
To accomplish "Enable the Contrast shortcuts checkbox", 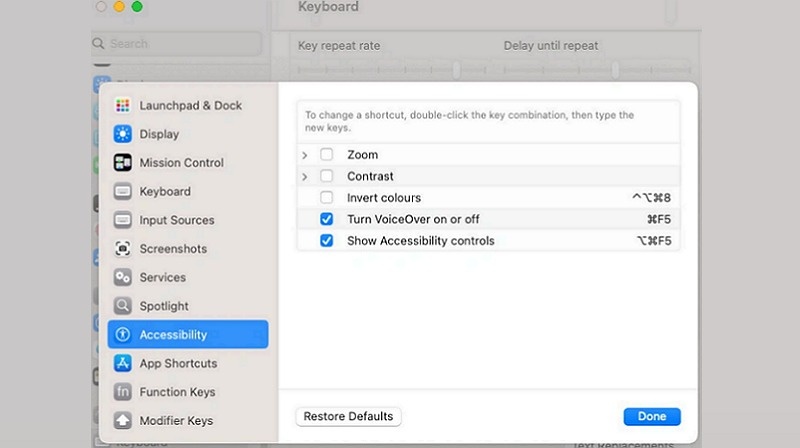I will [327, 176].
